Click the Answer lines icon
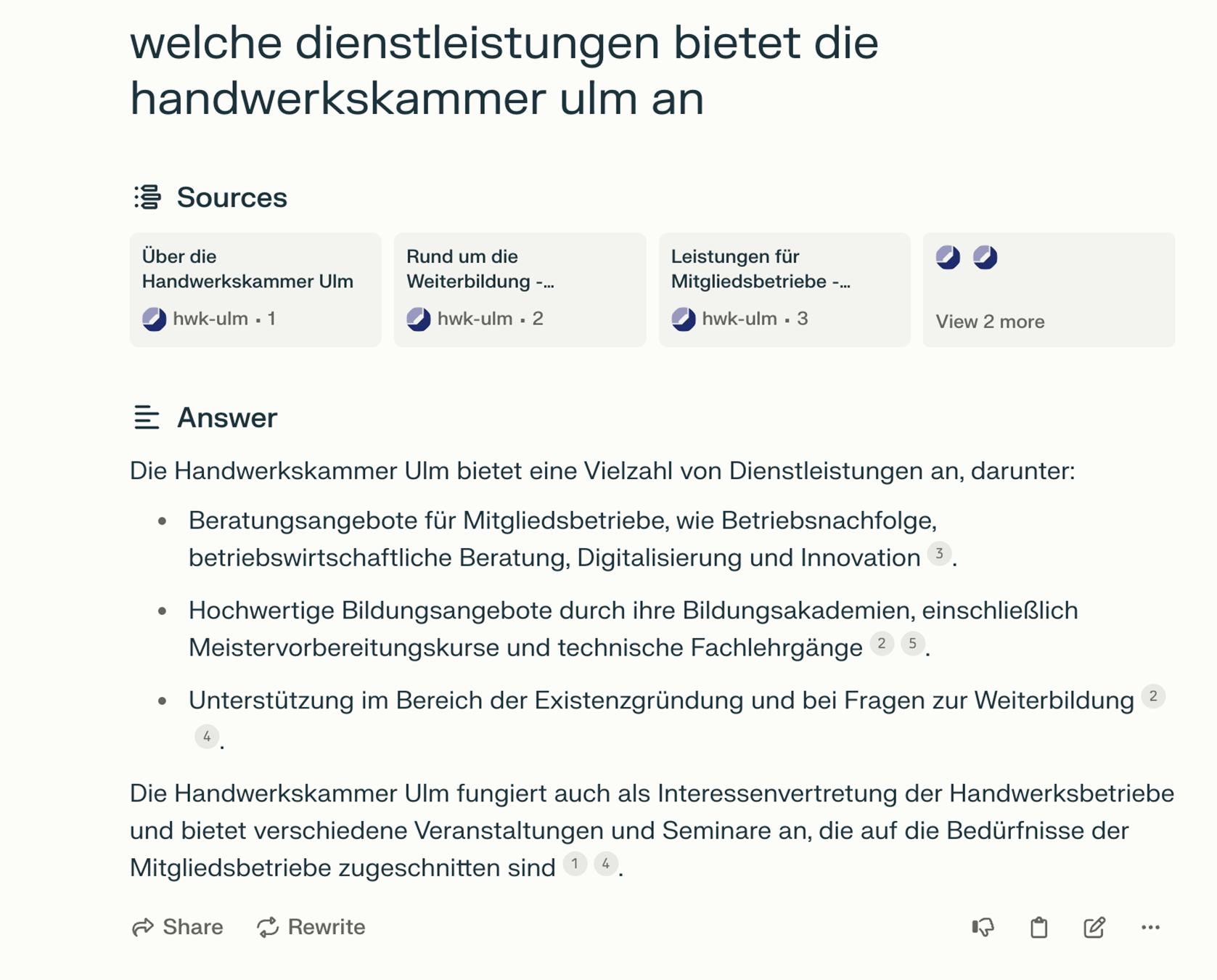 (146, 417)
